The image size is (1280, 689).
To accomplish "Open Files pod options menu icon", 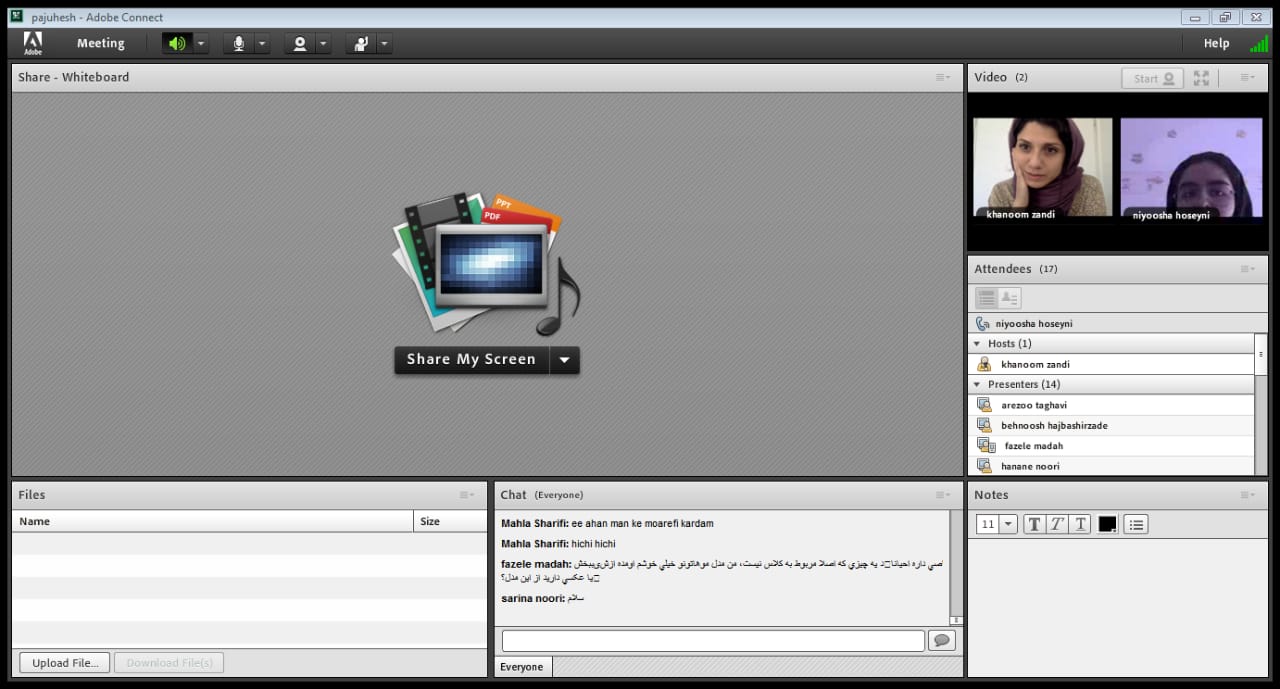I will pyautogui.click(x=467, y=495).
